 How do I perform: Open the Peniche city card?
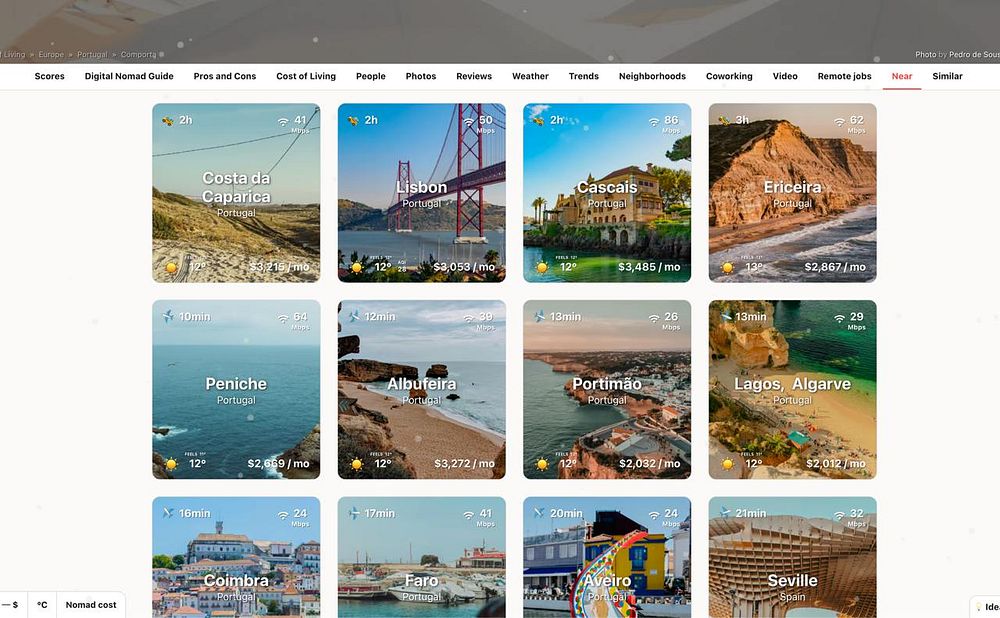pyautogui.click(x=236, y=390)
